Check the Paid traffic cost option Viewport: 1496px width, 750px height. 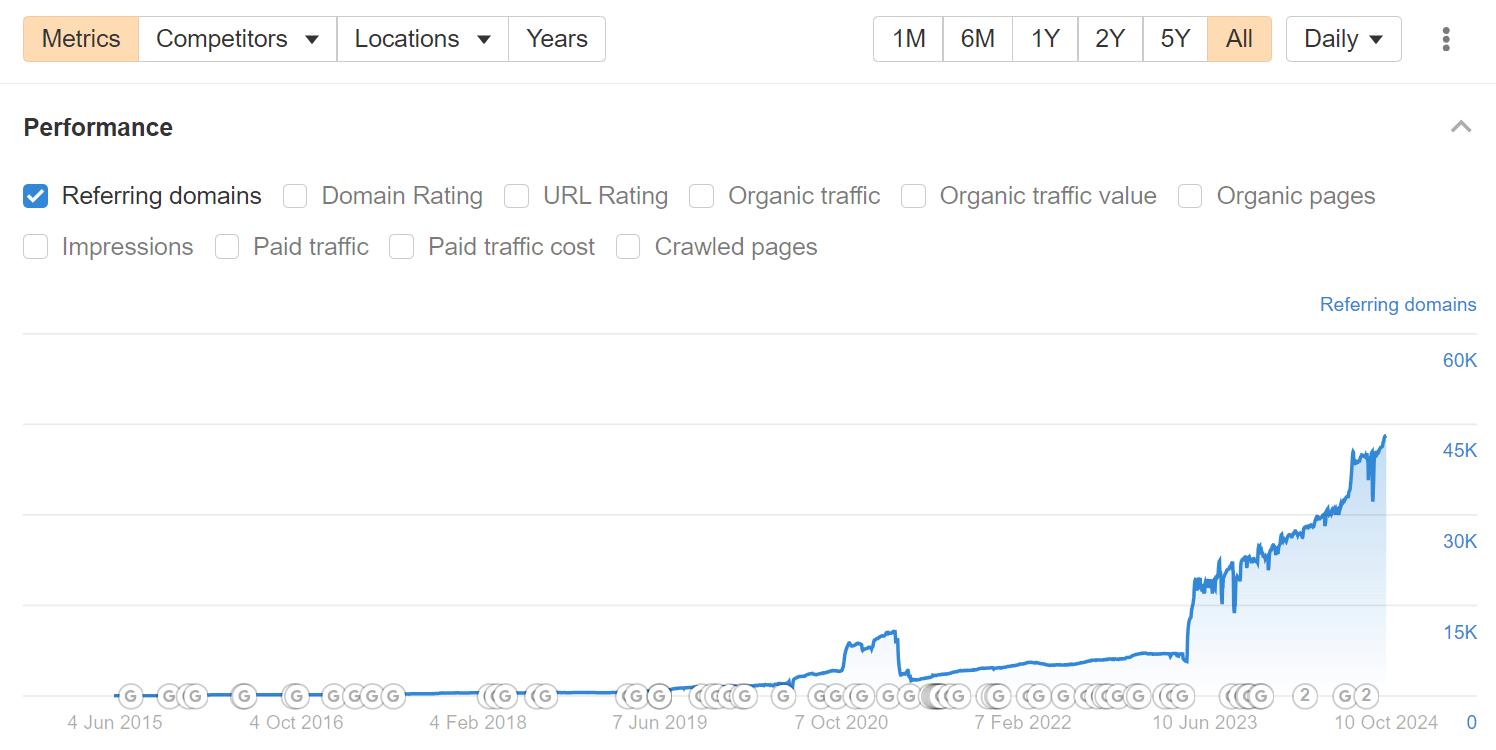click(x=402, y=247)
